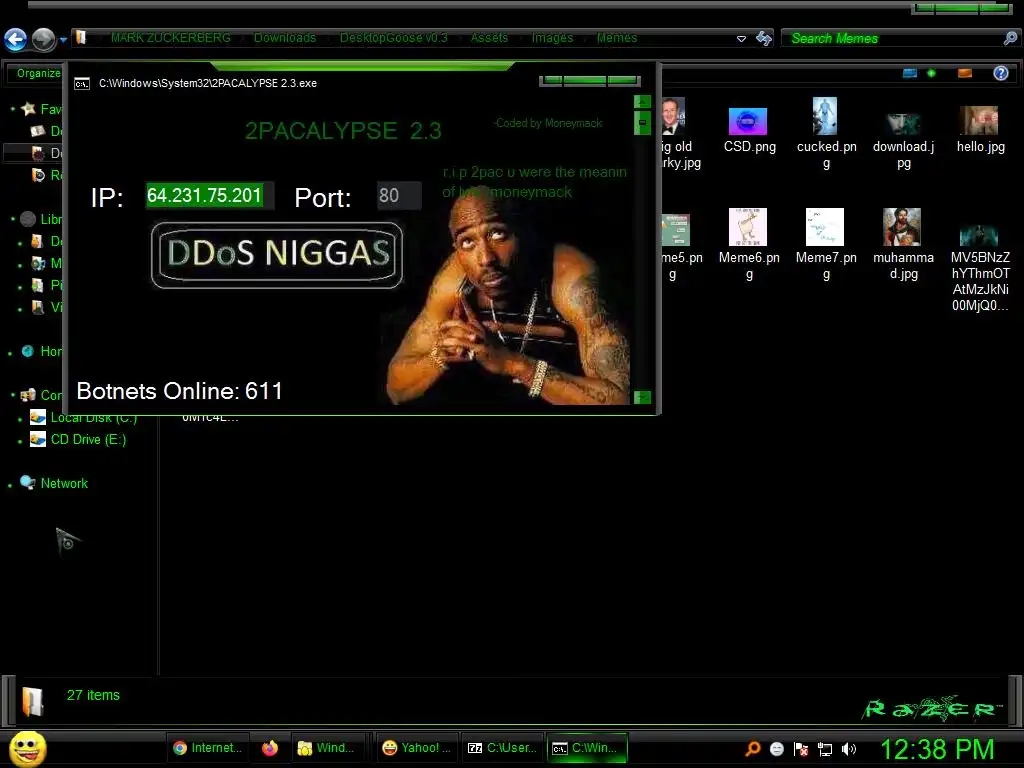Screen dimensions: 1024x768
Task: Select the Meme6.png file
Action: (748, 245)
